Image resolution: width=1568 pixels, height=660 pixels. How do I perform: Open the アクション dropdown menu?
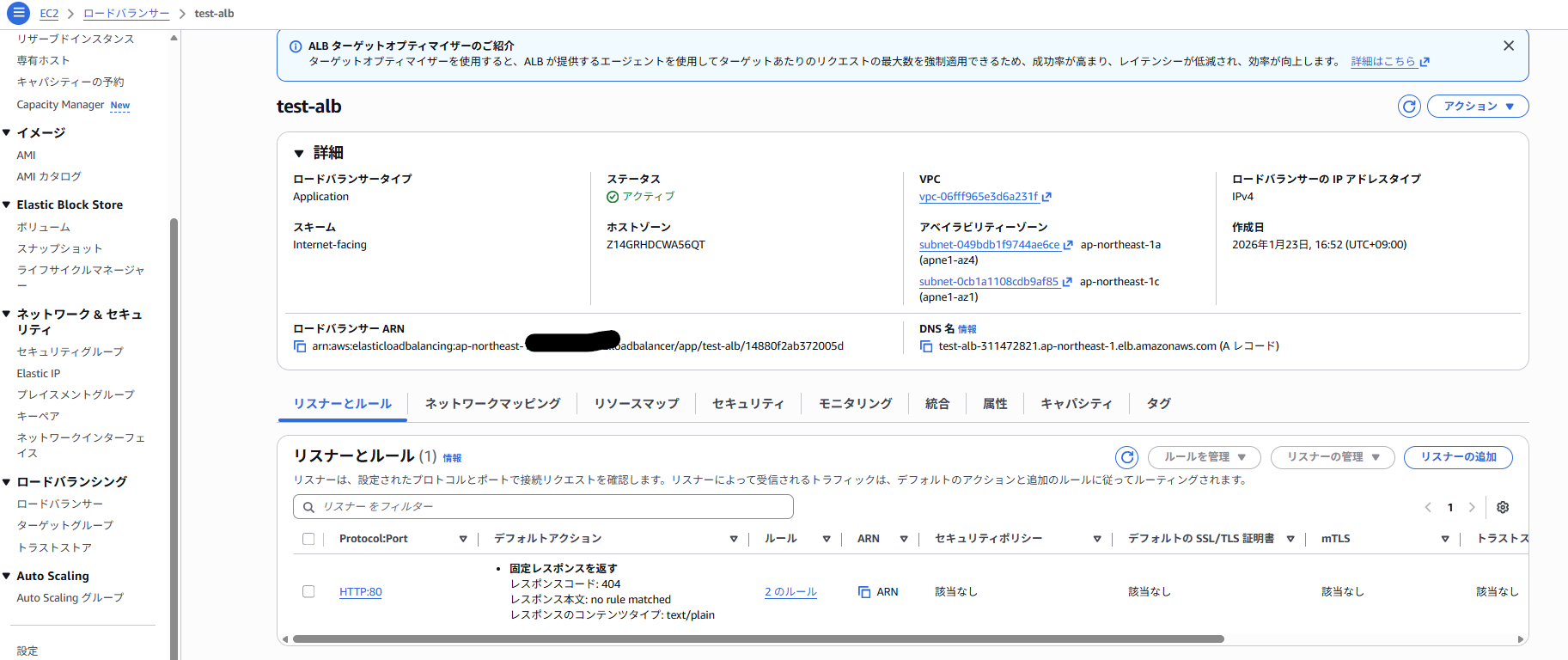[1478, 107]
